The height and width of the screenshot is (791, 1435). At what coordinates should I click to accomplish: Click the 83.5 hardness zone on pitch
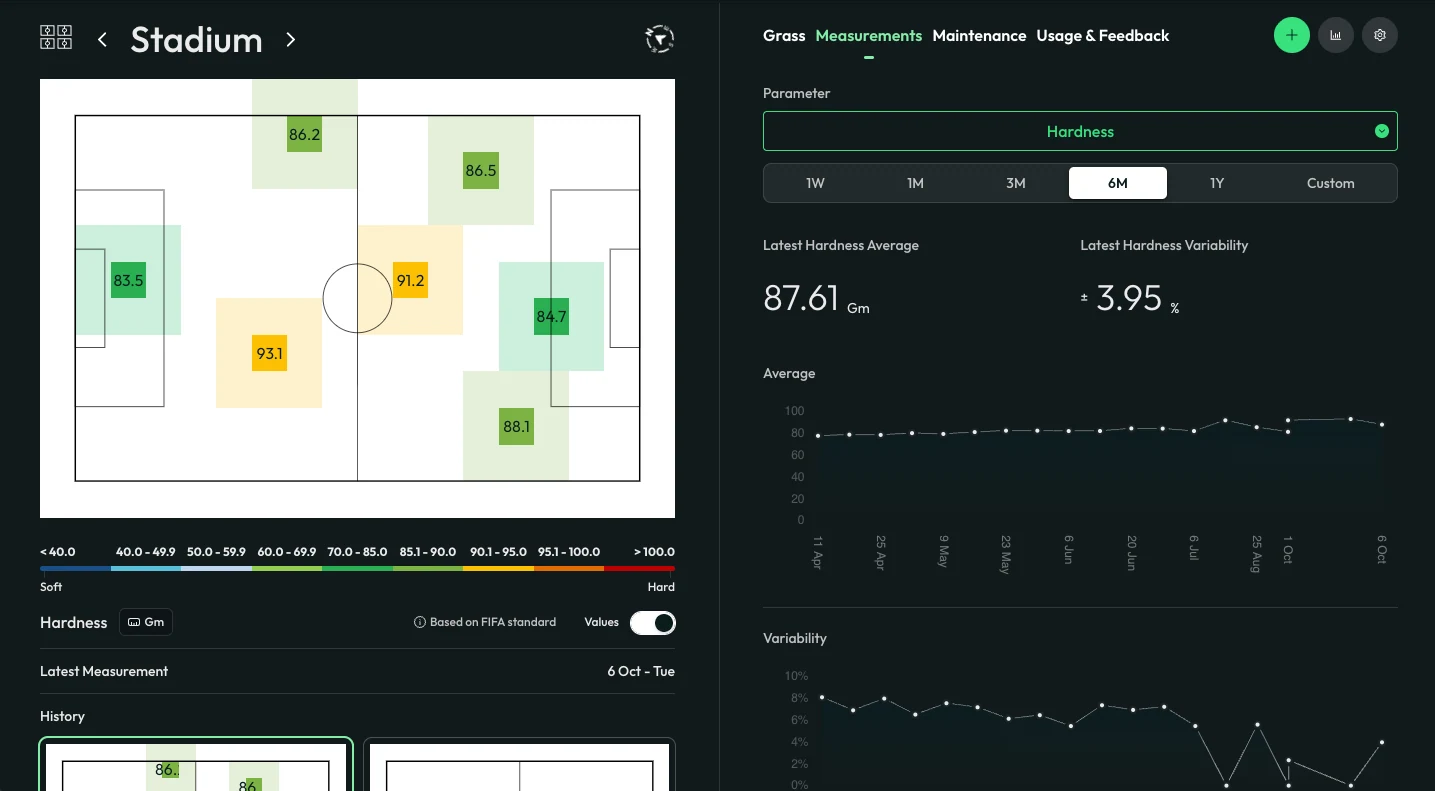pos(128,280)
